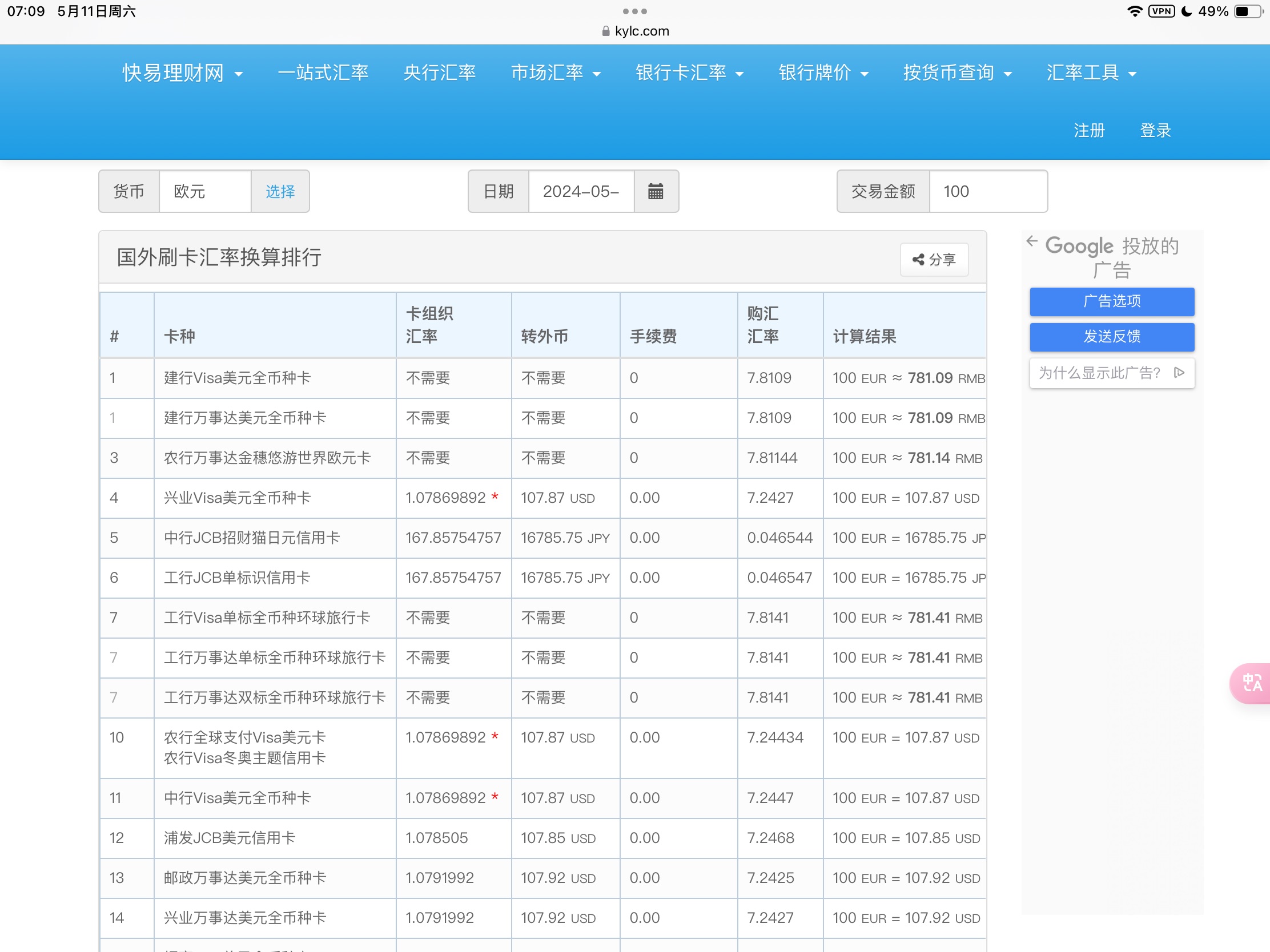Select the 工行JCB单标识信用卡 row
Screen dimensions: 1270x952
click(x=542, y=578)
